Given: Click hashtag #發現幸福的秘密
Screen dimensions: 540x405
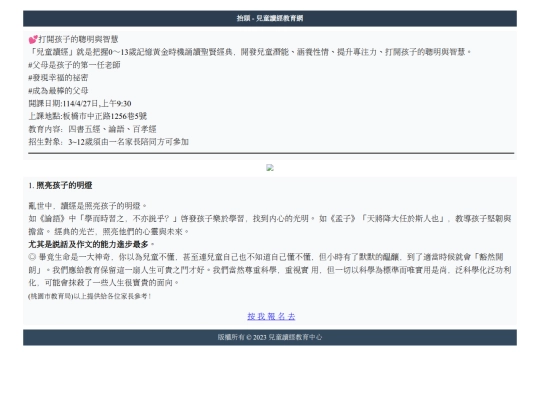Looking at the screenshot, I should 58,77.
